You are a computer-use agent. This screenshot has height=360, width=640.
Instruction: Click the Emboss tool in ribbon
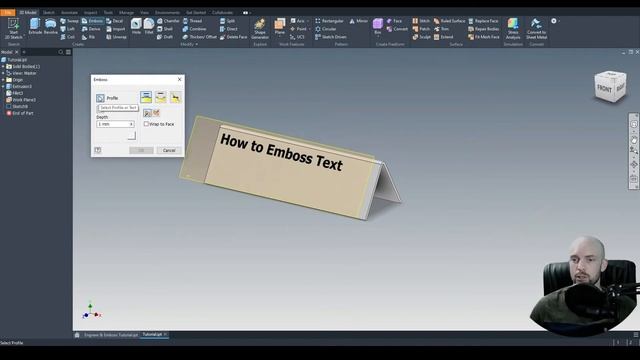coord(92,21)
